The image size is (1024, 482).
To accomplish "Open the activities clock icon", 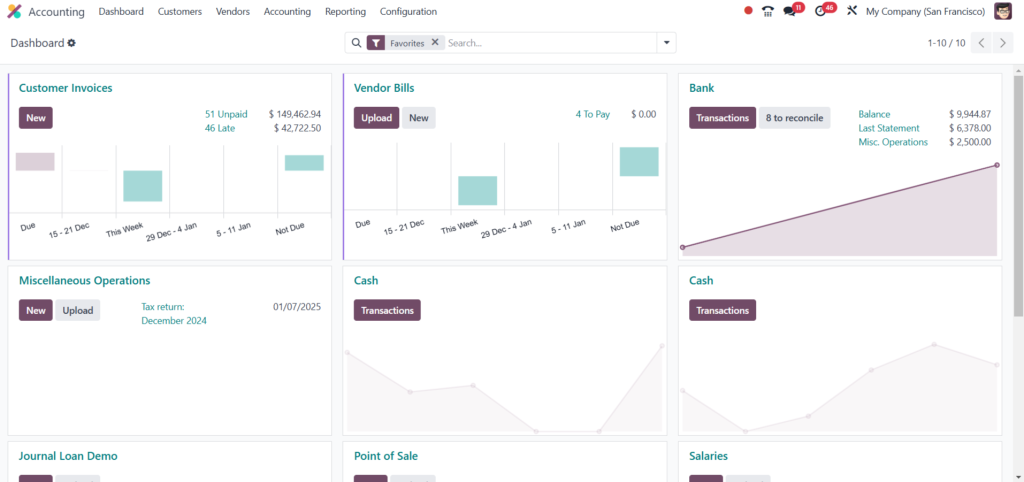I will point(821,11).
